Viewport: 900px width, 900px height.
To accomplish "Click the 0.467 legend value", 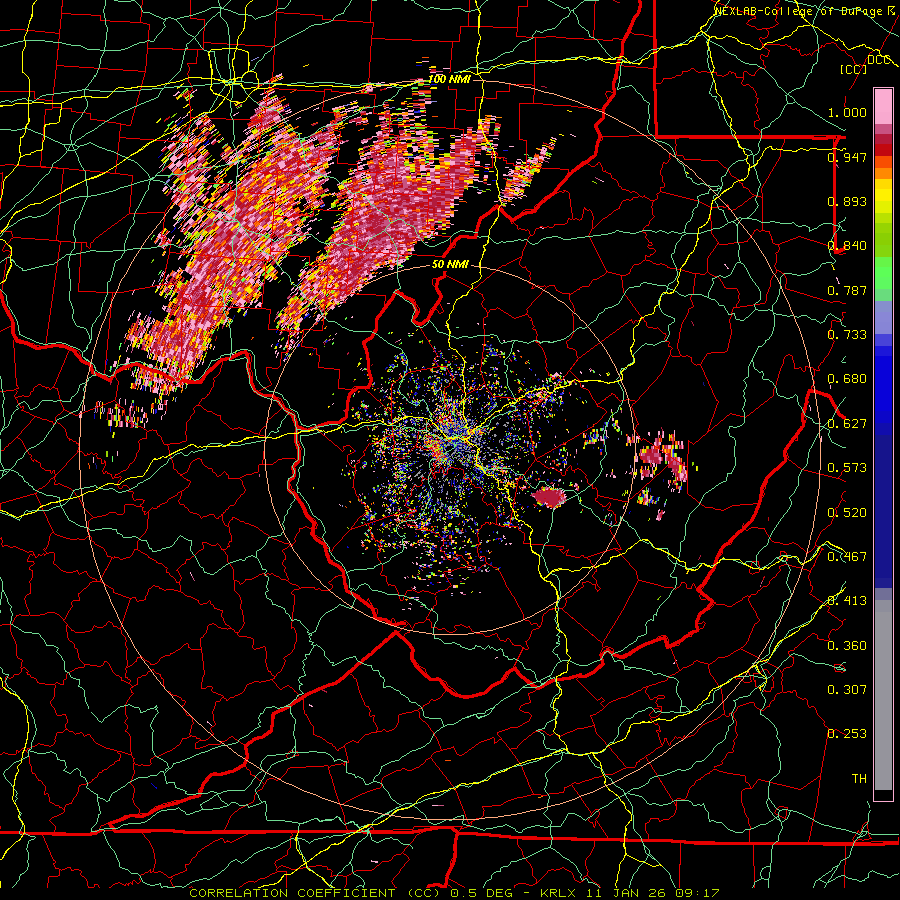I will pyautogui.click(x=847, y=556).
